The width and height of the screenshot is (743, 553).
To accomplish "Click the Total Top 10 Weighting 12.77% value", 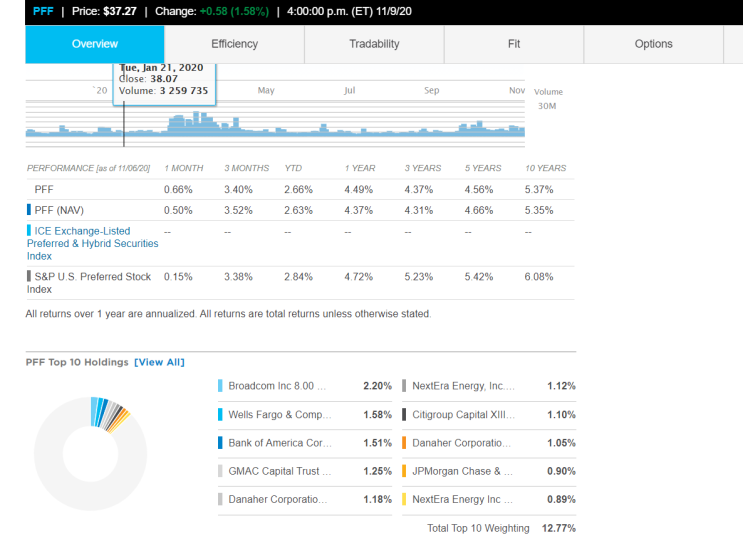I will pyautogui.click(x=559, y=528).
